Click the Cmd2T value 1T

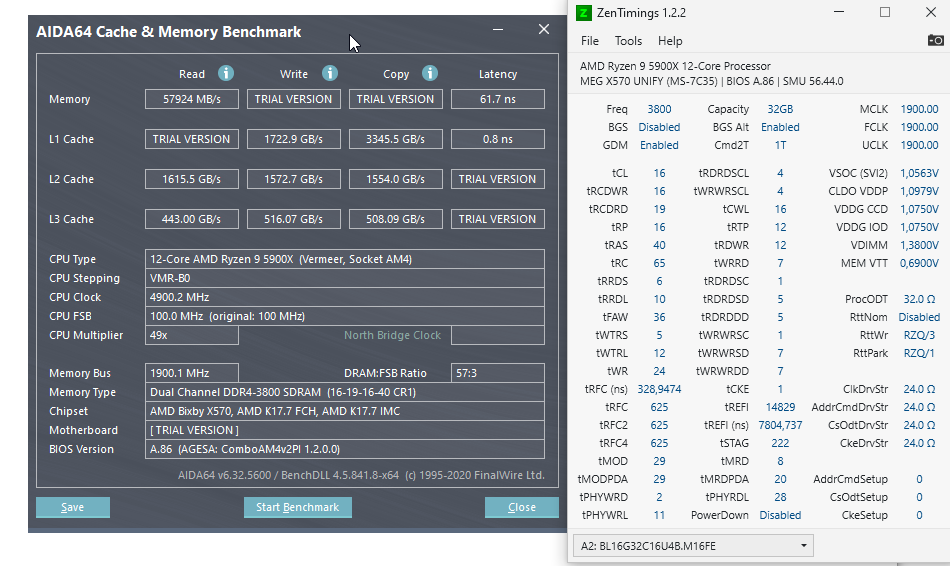(780, 145)
